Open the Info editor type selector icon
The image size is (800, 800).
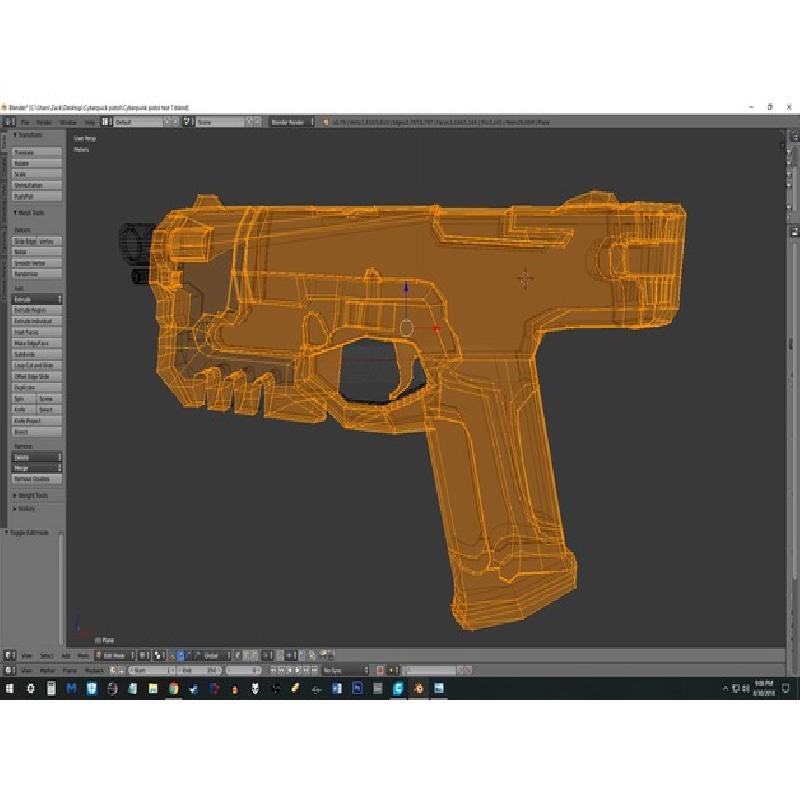pyautogui.click(x=9, y=122)
